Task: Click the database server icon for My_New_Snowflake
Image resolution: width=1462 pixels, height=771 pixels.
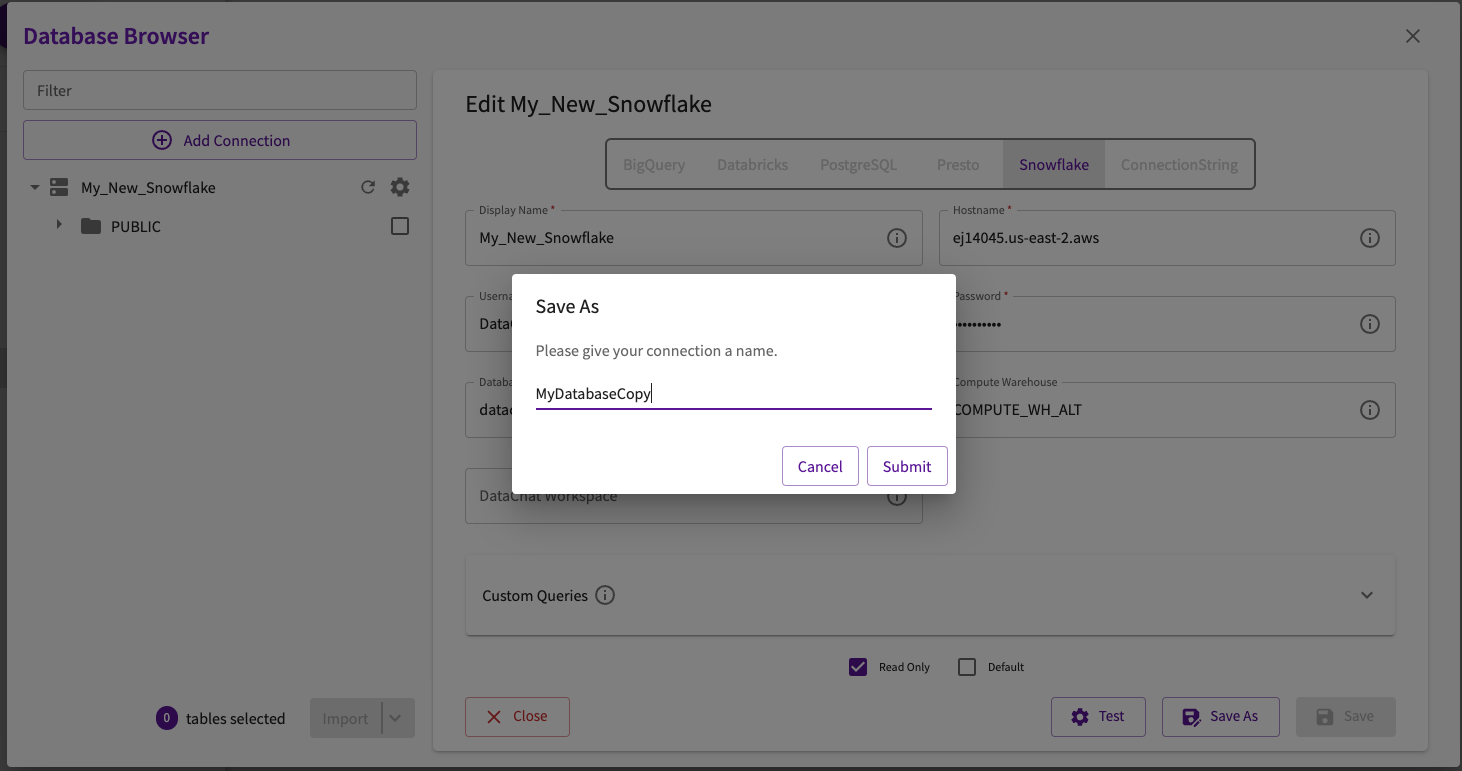Action: pyautogui.click(x=59, y=187)
